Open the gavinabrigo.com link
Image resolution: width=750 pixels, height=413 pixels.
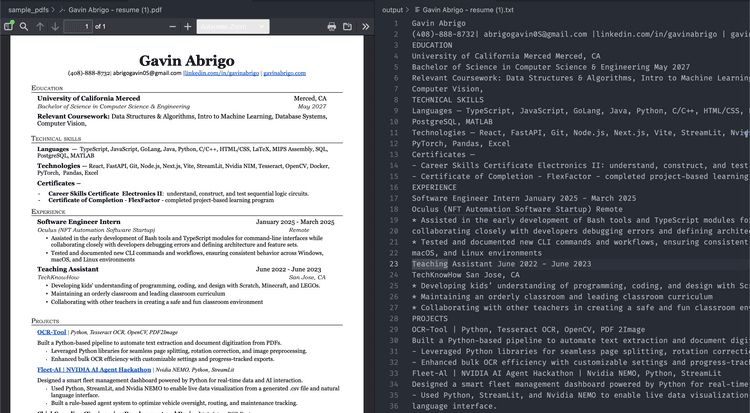(285, 74)
